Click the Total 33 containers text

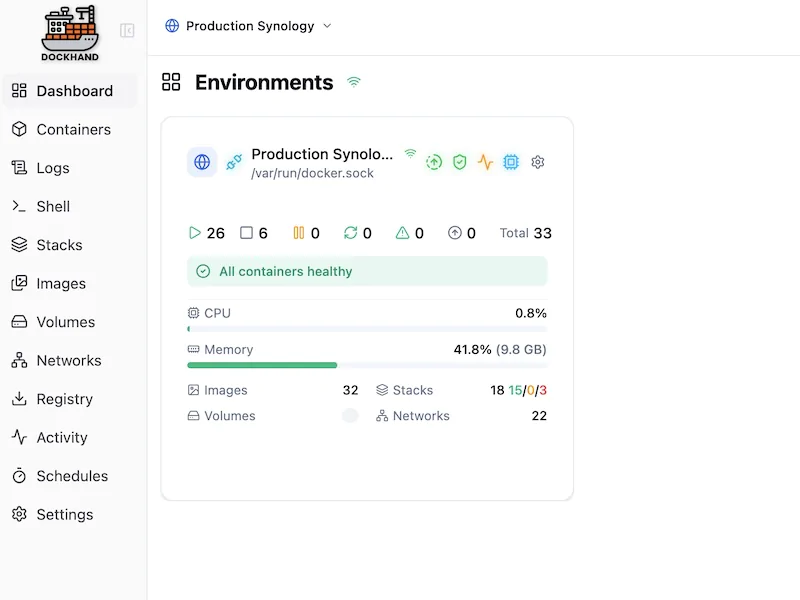tap(526, 233)
